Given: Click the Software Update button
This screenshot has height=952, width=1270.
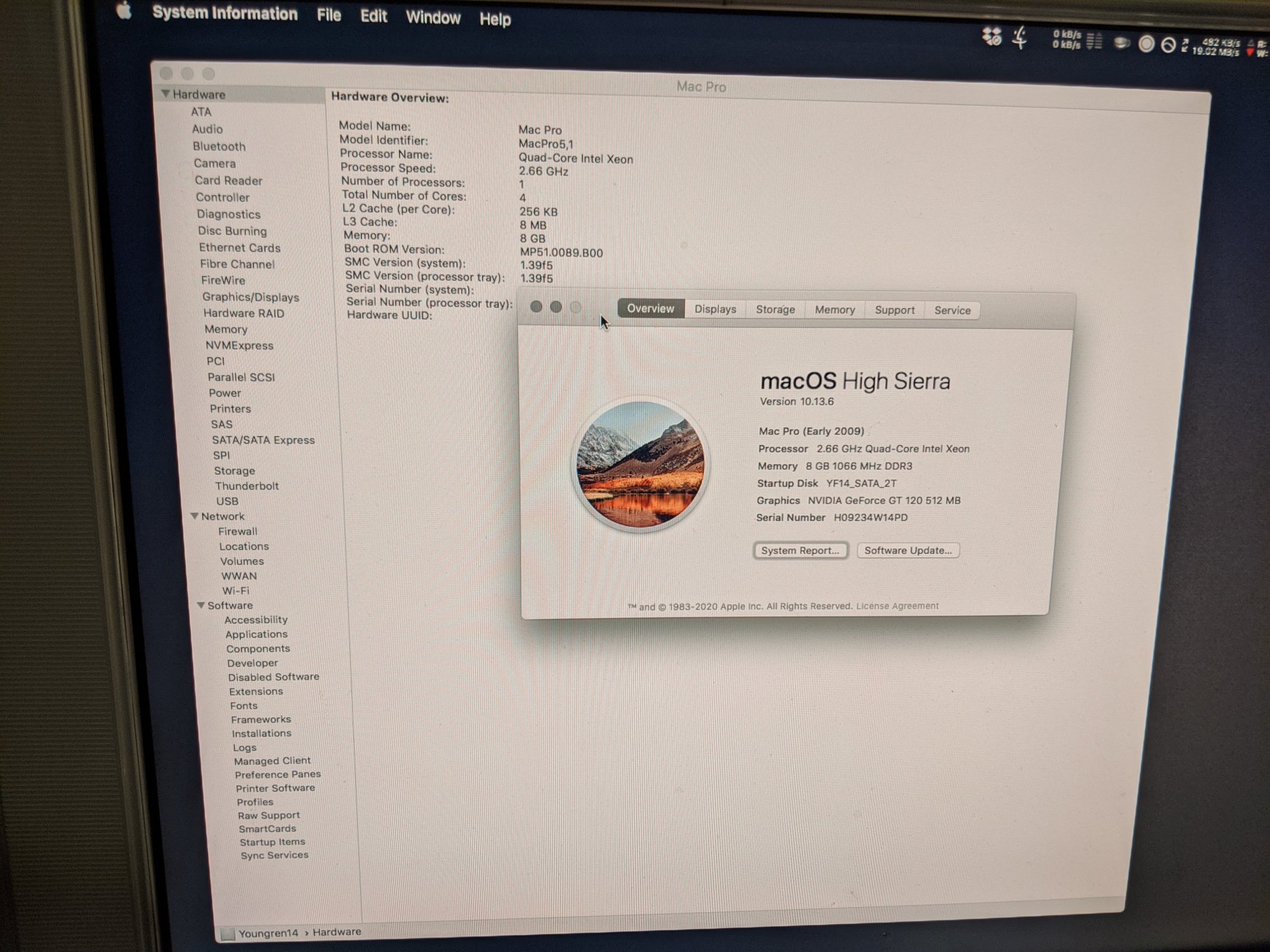Looking at the screenshot, I should [908, 550].
